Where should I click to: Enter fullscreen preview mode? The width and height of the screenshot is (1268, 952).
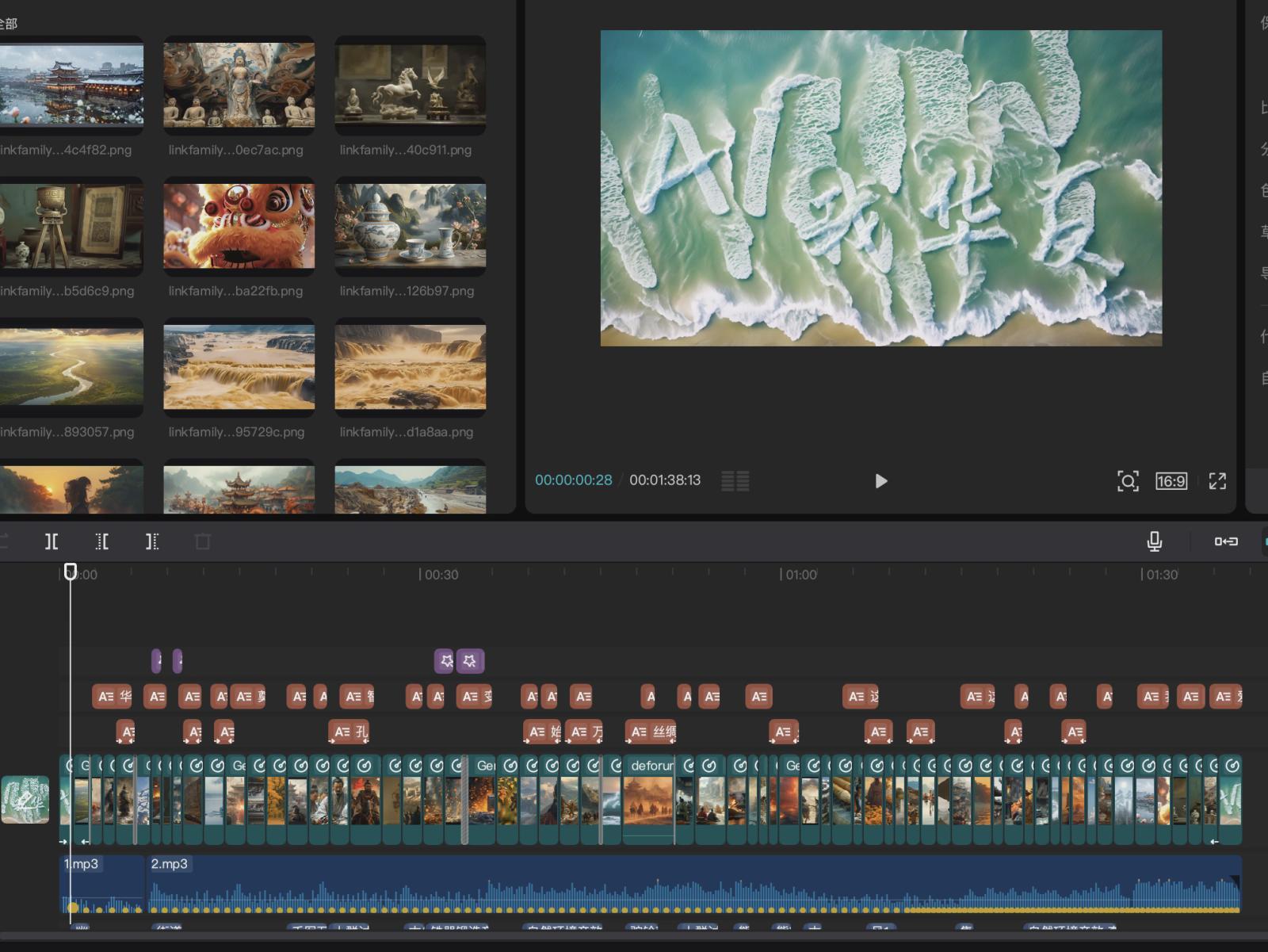[x=1217, y=481]
